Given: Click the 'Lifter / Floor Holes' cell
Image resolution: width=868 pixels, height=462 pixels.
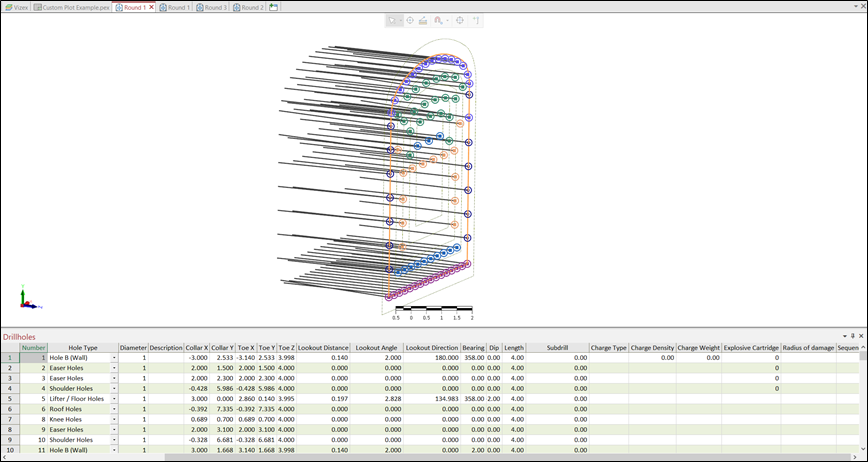Looking at the screenshot, I should (x=79, y=398).
